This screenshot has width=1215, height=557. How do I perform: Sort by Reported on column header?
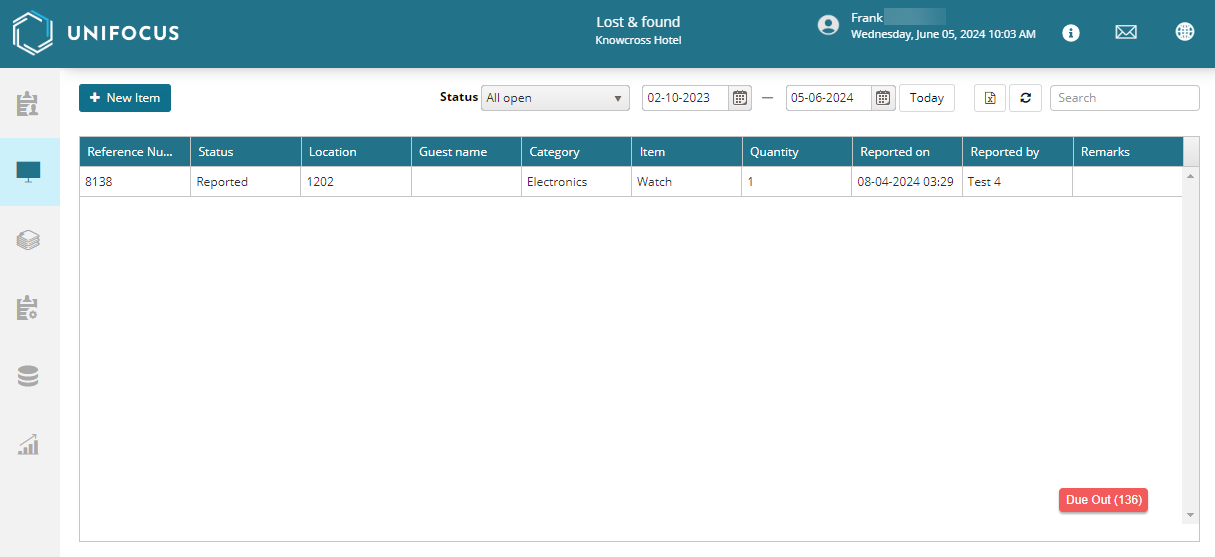pyautogui.click(x=907, y=152)
